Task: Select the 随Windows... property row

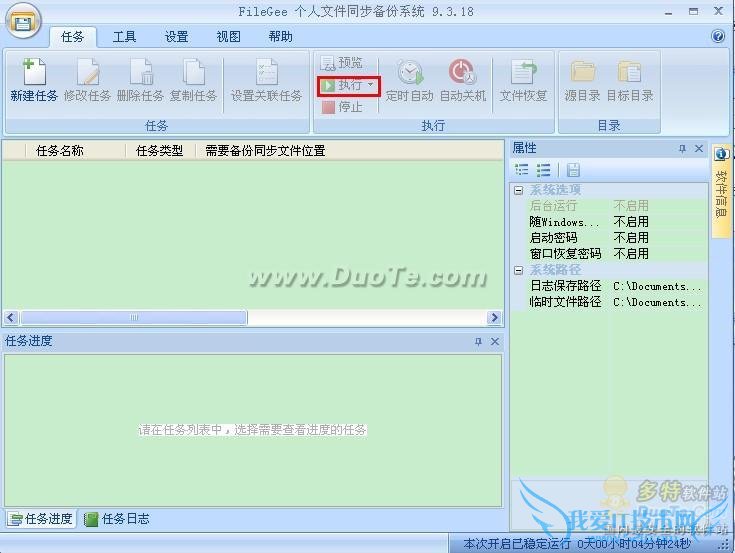Action: tap(616, 222)
